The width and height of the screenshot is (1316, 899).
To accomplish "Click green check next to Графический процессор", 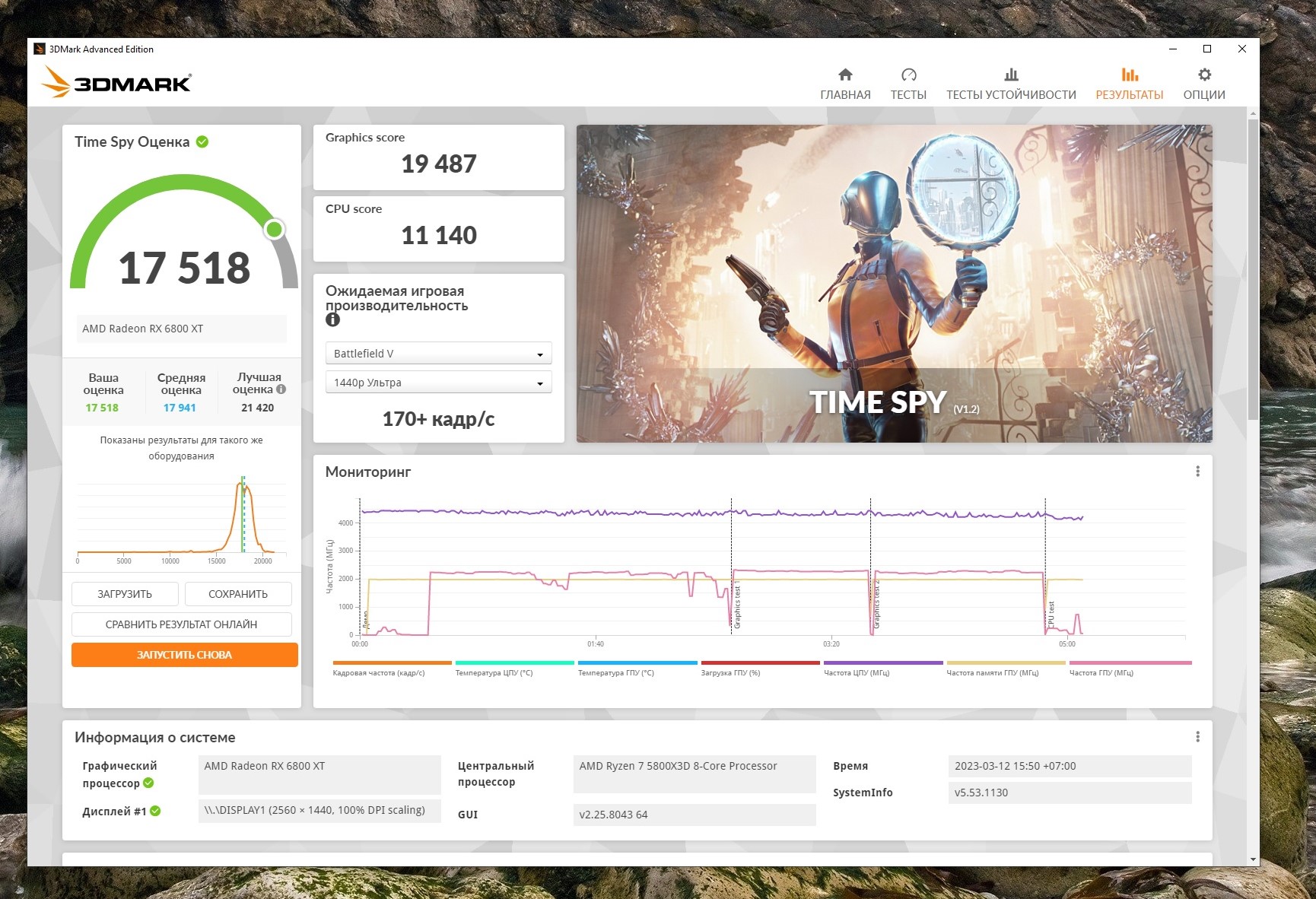I will (148, 783).
